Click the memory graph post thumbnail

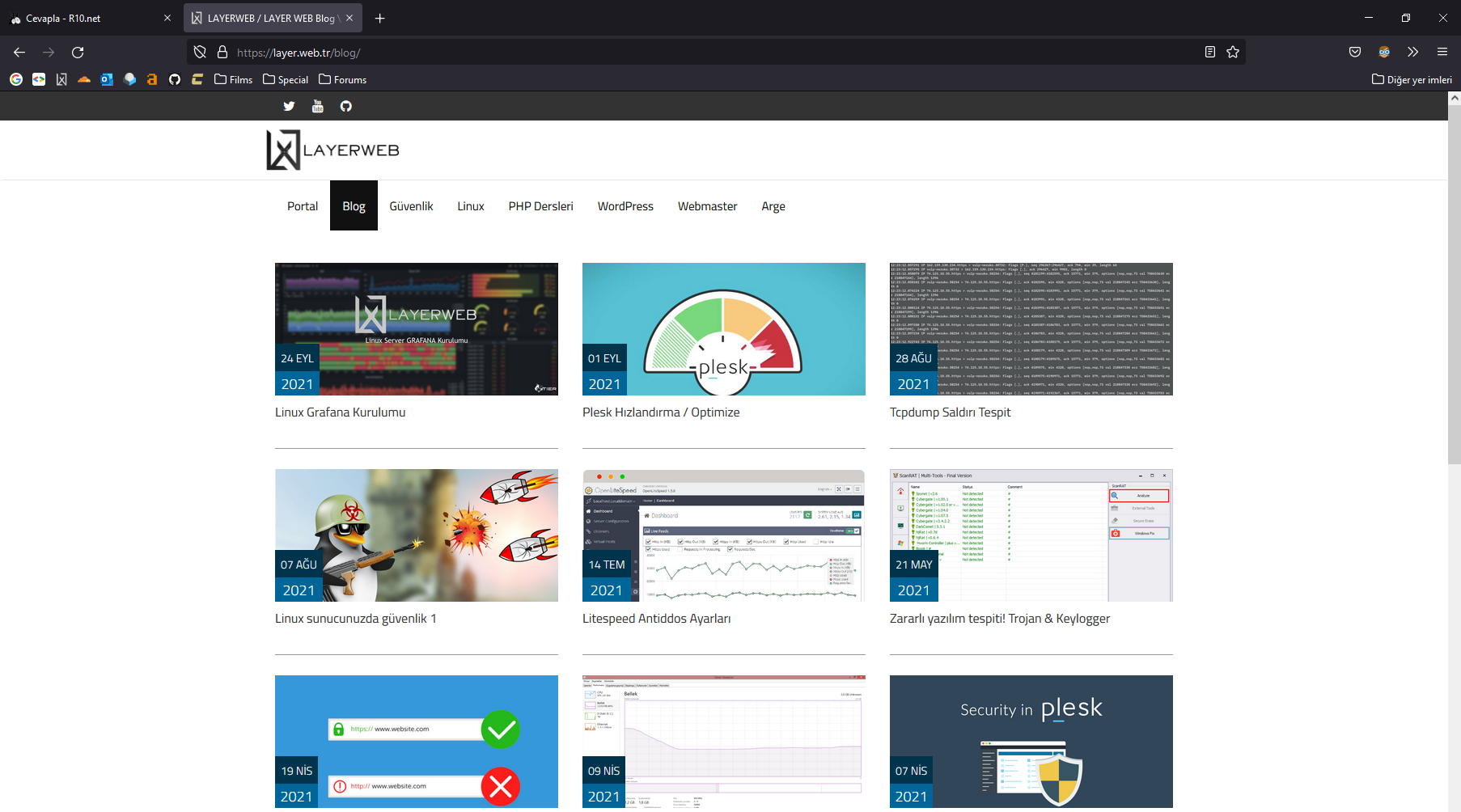coord(724,742)
